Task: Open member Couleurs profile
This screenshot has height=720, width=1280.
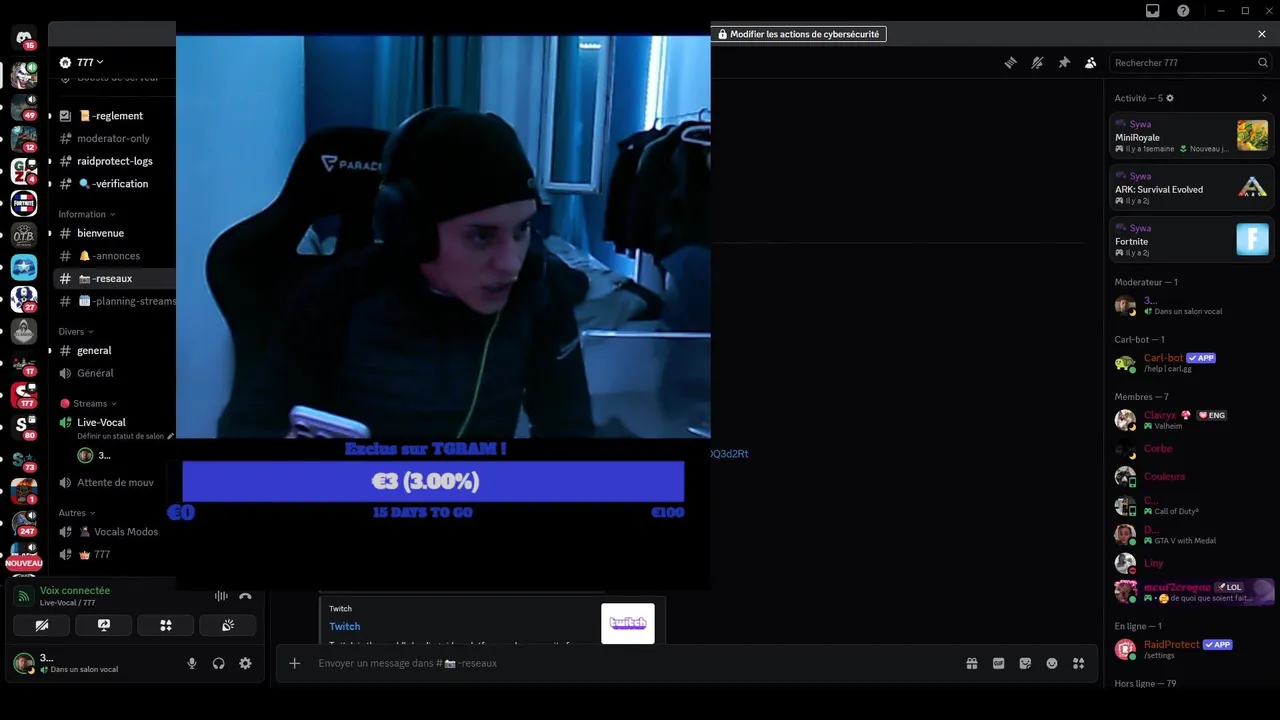Action: (x=1191, y=477)
